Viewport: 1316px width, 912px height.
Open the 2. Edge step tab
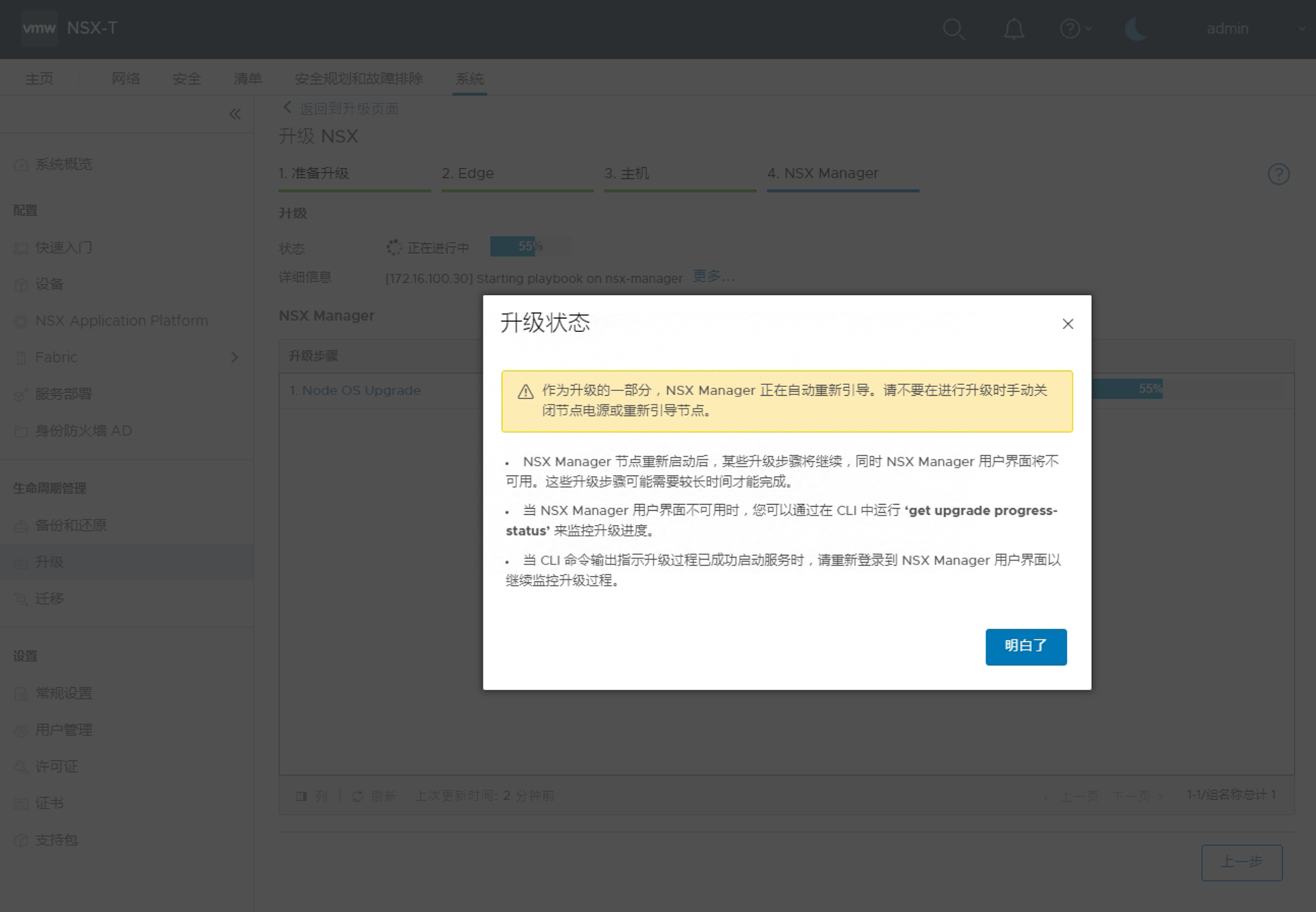(468, 173)
